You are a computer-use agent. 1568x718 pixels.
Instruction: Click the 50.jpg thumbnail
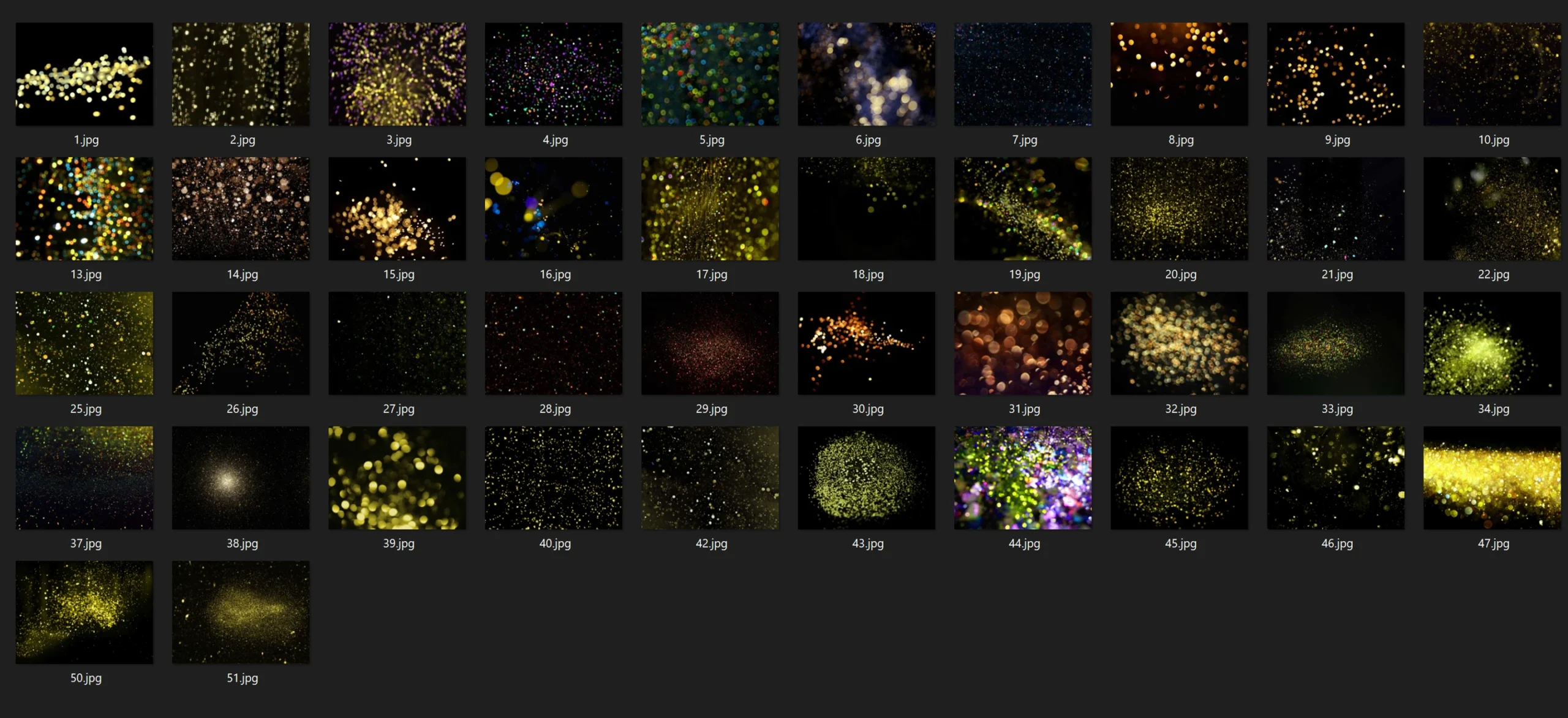pos(85,612)
